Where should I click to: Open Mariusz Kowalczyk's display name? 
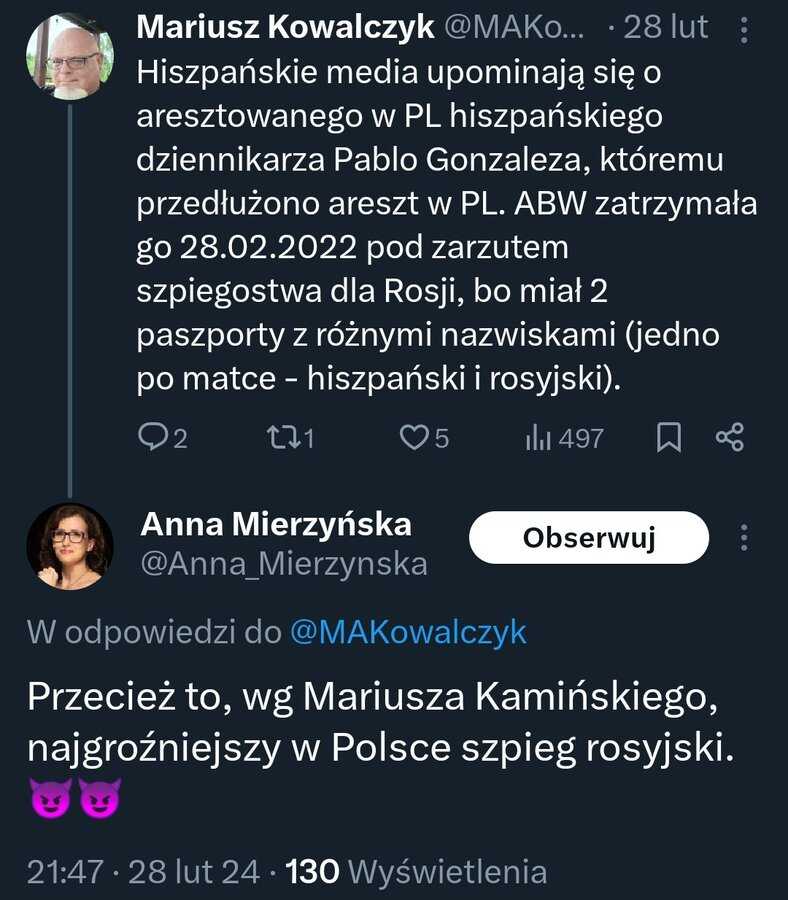pos(285,27)
